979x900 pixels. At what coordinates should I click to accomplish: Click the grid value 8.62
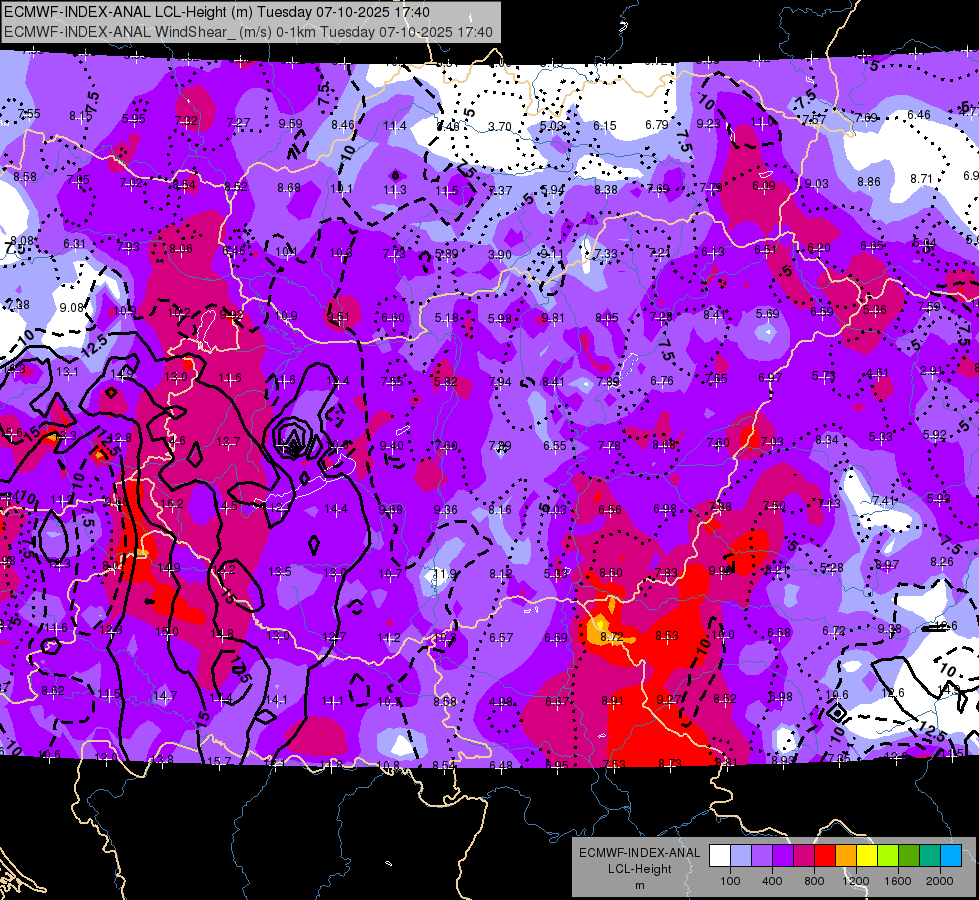(x=52, y=691)
